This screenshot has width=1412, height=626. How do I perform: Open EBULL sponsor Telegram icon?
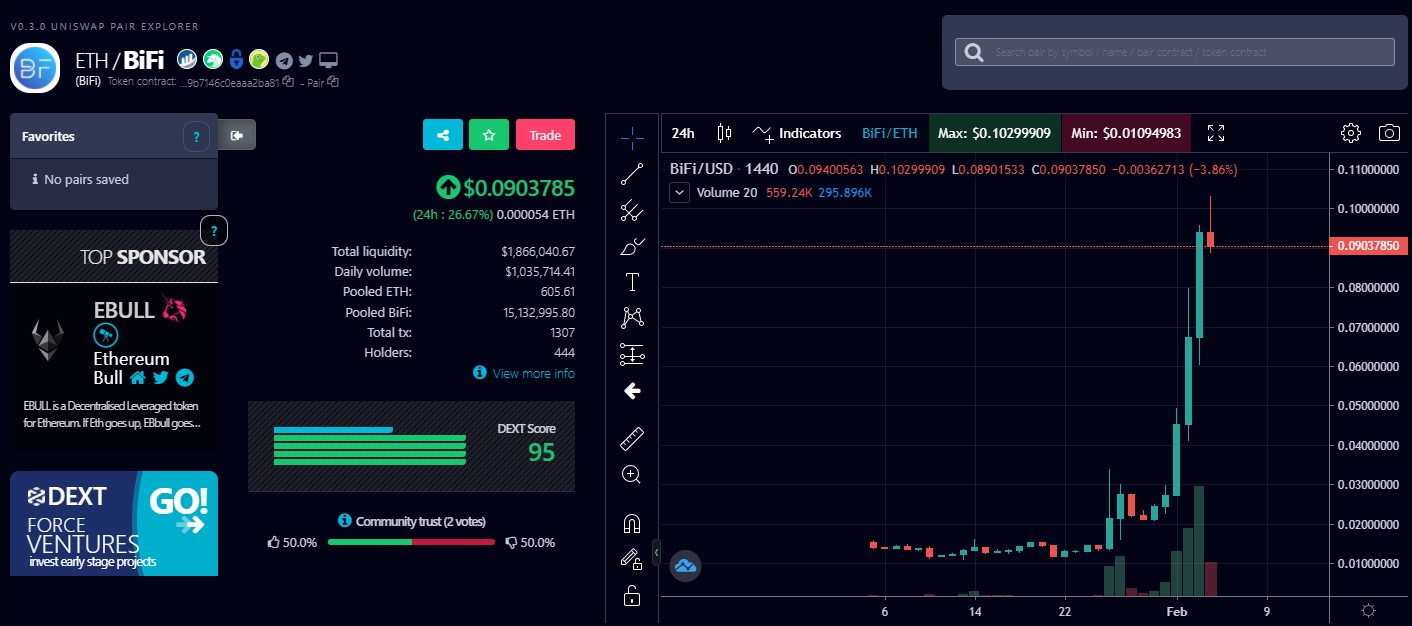[x=184, y=378]
